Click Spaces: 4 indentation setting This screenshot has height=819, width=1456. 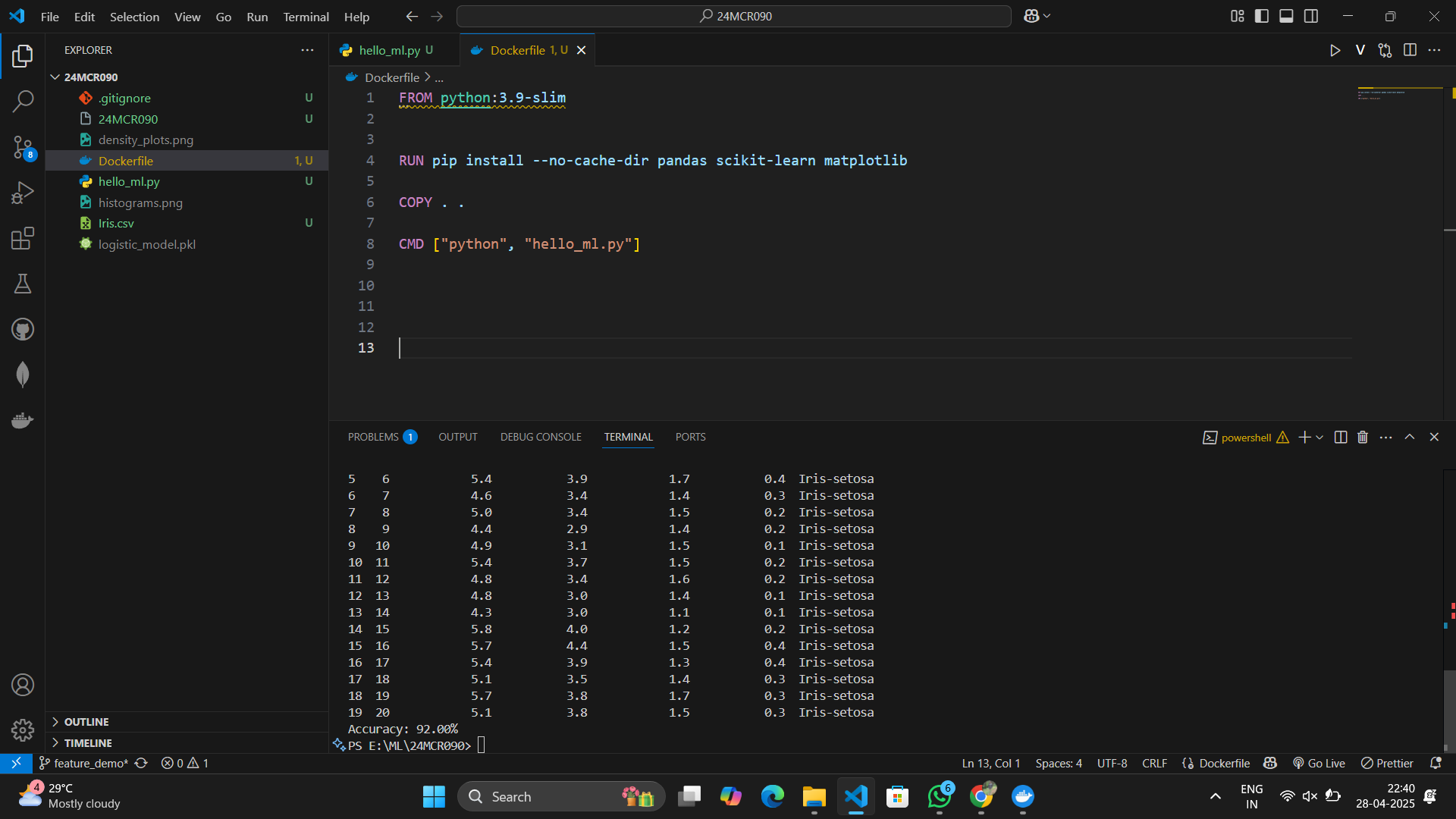(1059, 763)
